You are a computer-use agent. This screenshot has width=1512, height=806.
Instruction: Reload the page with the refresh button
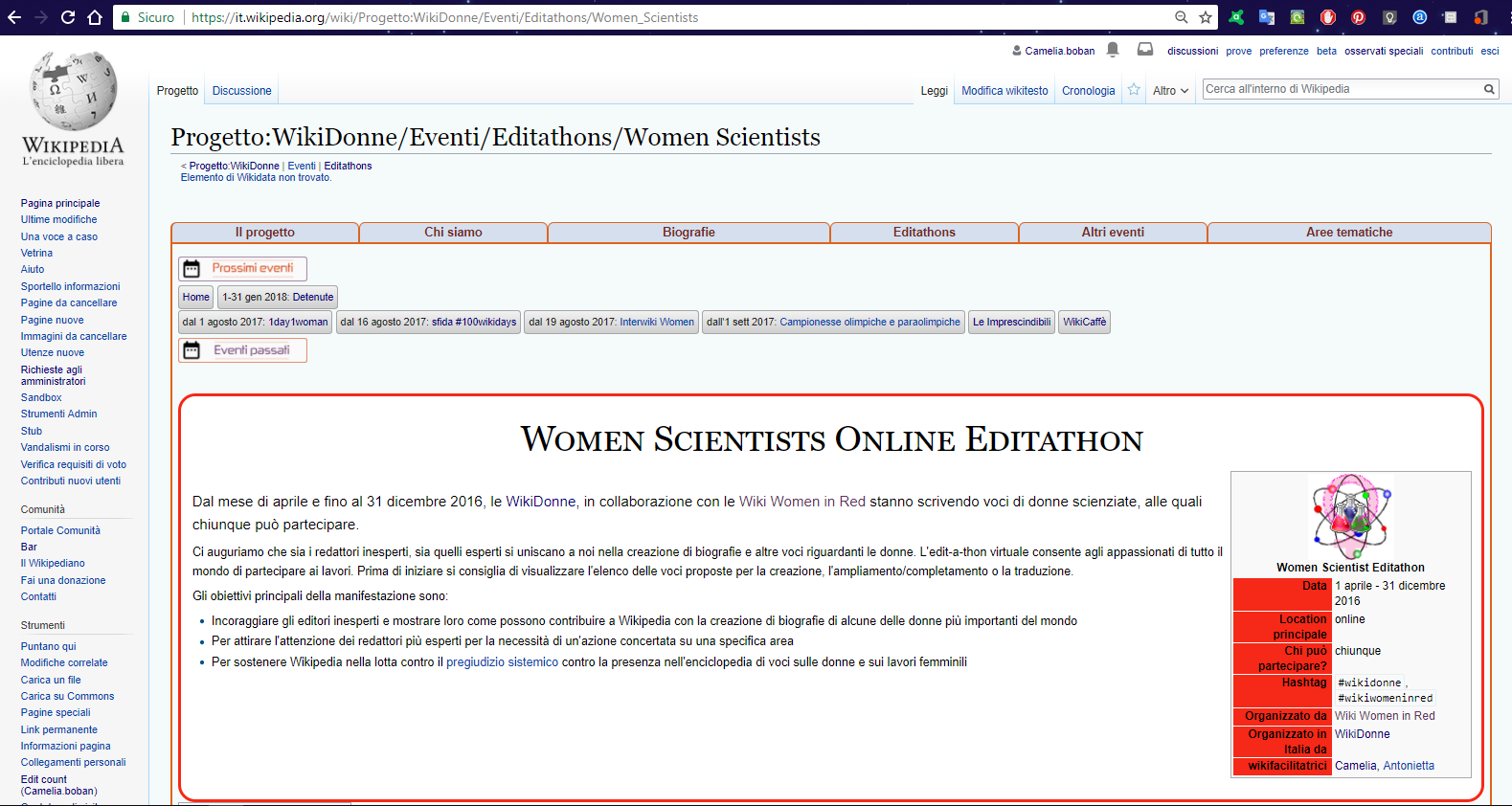point(68,17)
